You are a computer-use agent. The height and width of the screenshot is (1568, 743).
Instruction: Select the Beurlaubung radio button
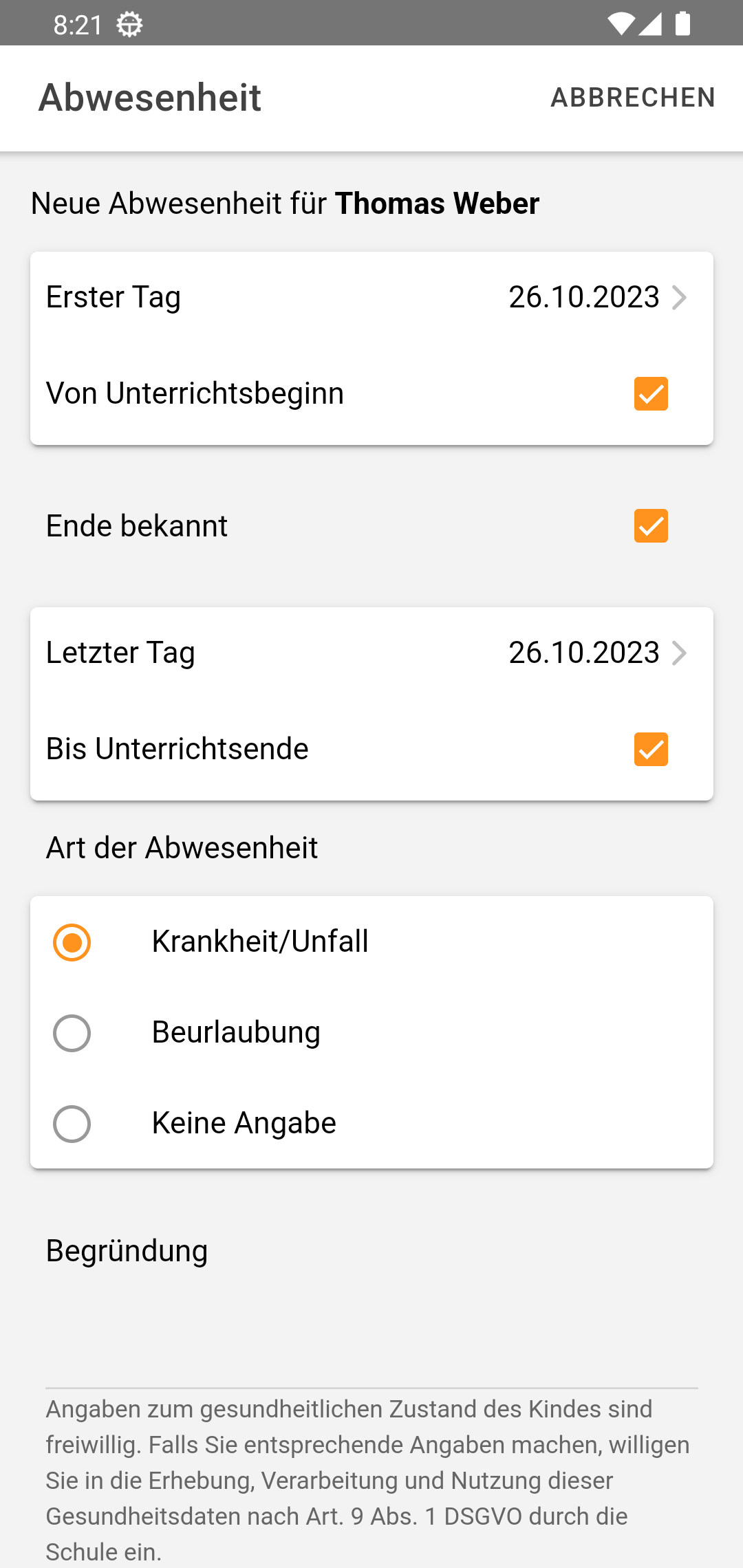(72, 1033)
